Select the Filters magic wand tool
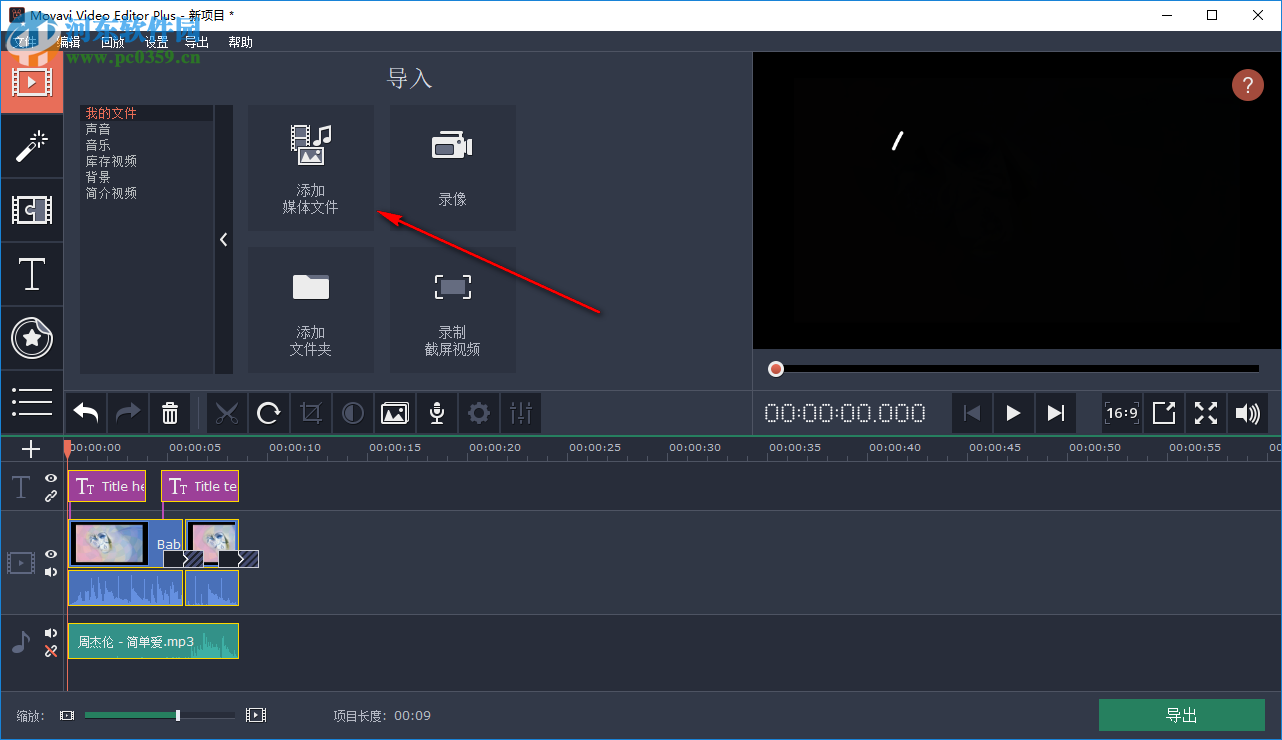Viewport: 1282px width, 740px height. coord(32,146)
